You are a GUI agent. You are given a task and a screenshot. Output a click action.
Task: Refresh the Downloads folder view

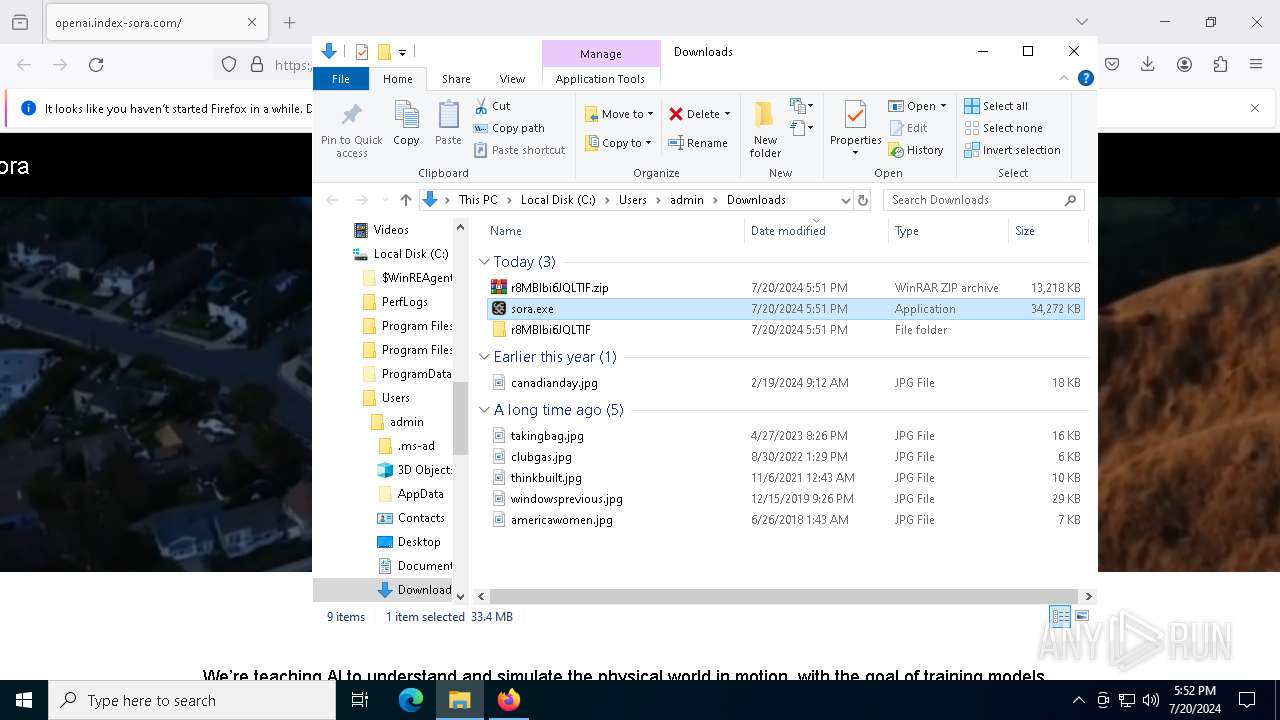[x=863, y=200]
